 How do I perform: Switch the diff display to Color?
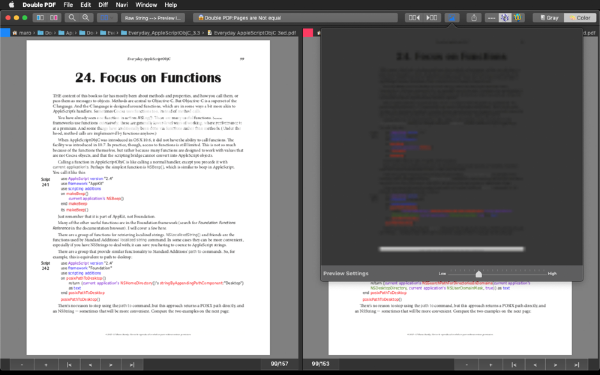click(580, 18)
